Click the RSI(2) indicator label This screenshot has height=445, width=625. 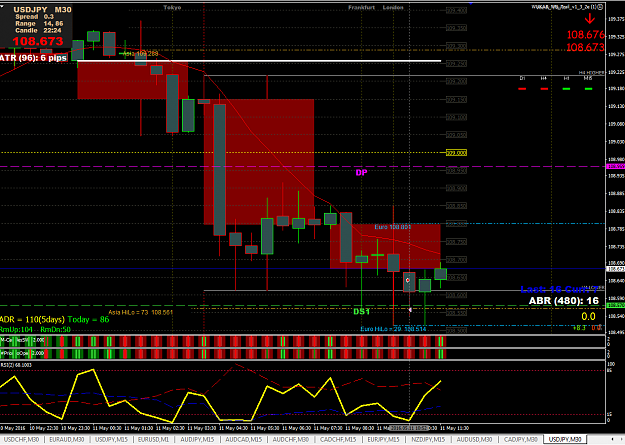16,365
